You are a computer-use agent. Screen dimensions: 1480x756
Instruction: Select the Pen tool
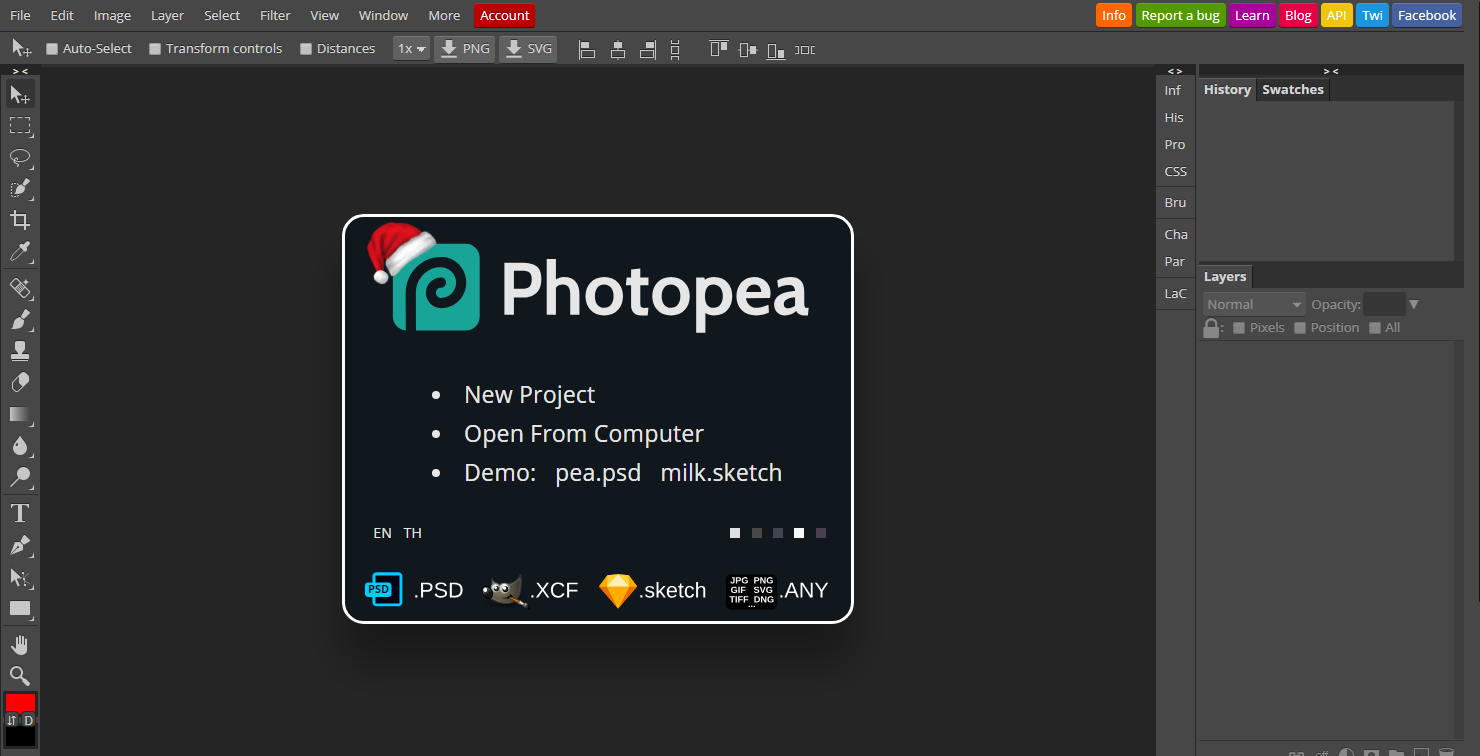tap(20, 546)
